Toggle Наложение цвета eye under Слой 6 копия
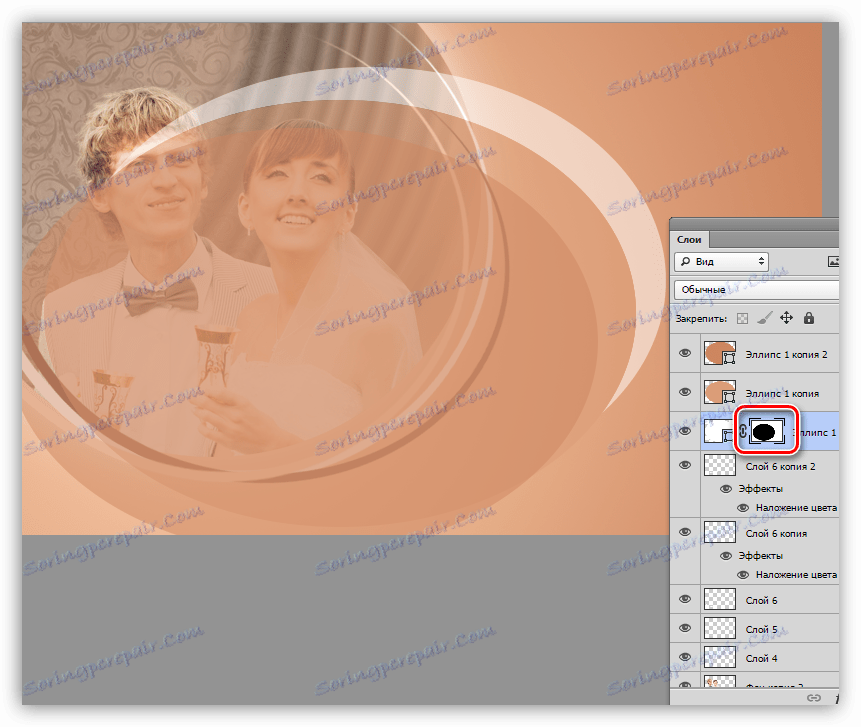Viewport: 861px width, 727px height. (x=743, y=575)
